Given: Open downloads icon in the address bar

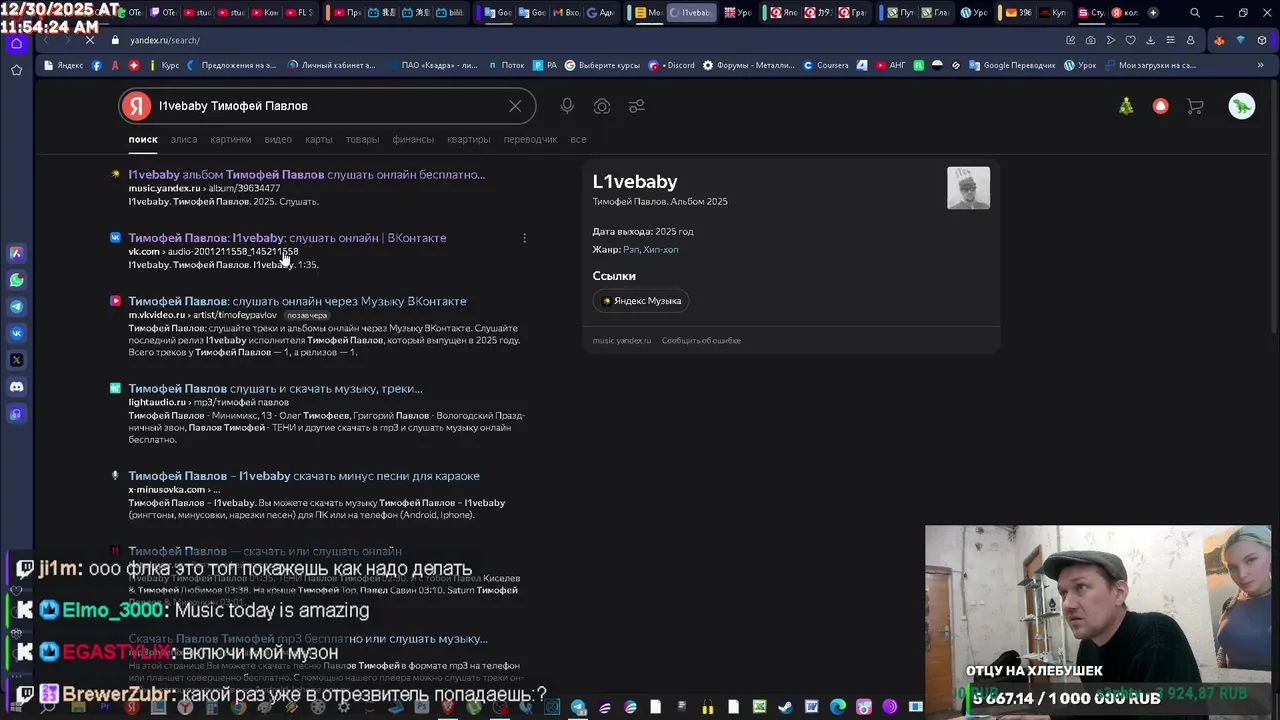Looking at the screenshot, I should pyautogui.click(x=1150, y=40).
